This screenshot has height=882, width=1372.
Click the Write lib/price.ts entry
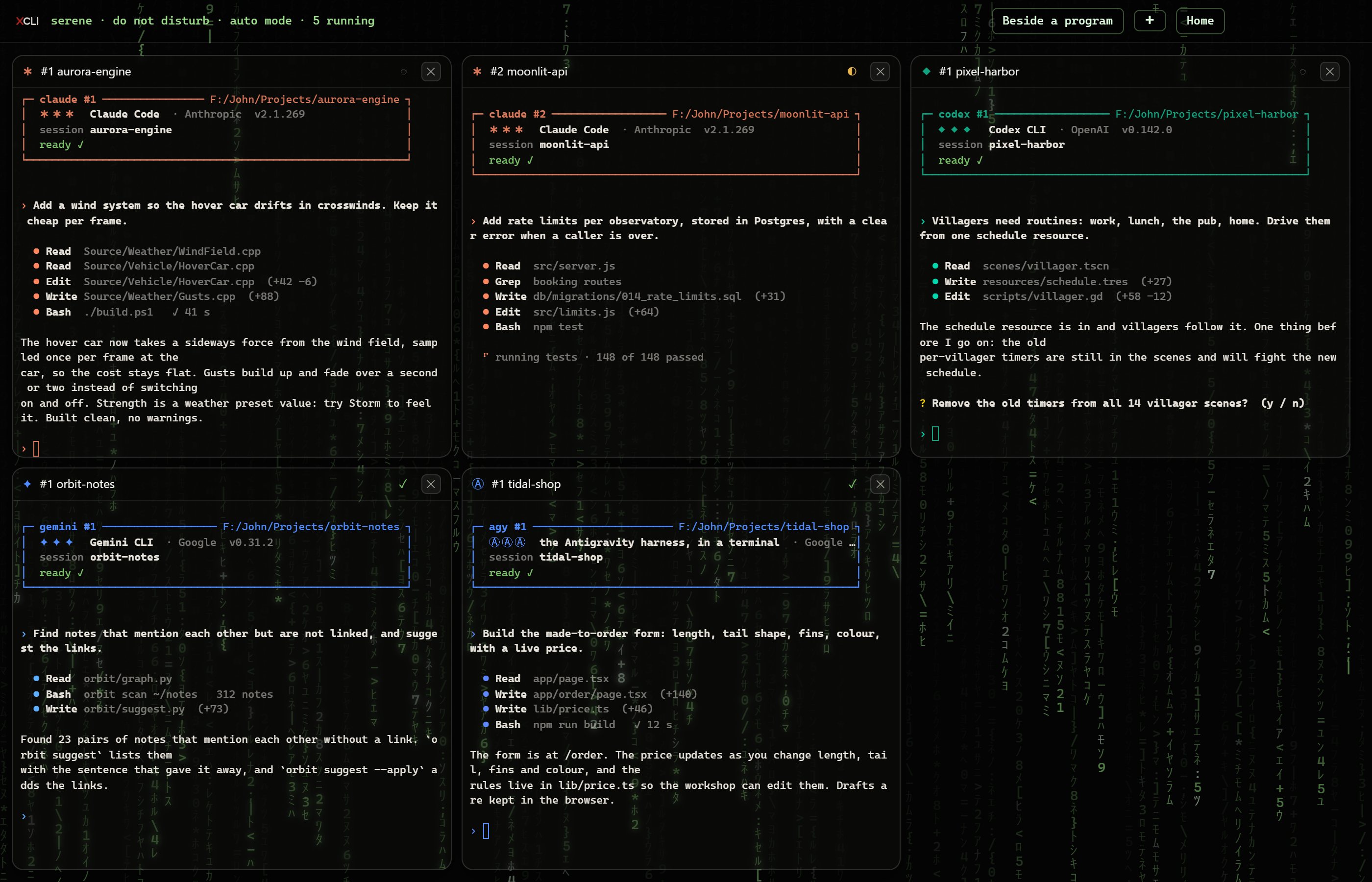[x=567, y=709]
